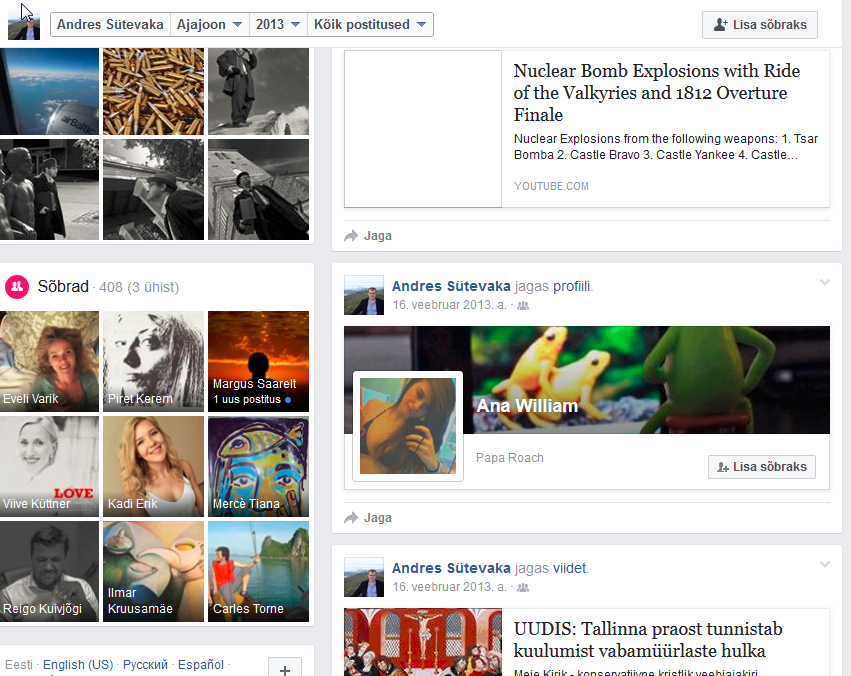Click the plus button beside language list
851x676 pixels.
click(285, 668)
